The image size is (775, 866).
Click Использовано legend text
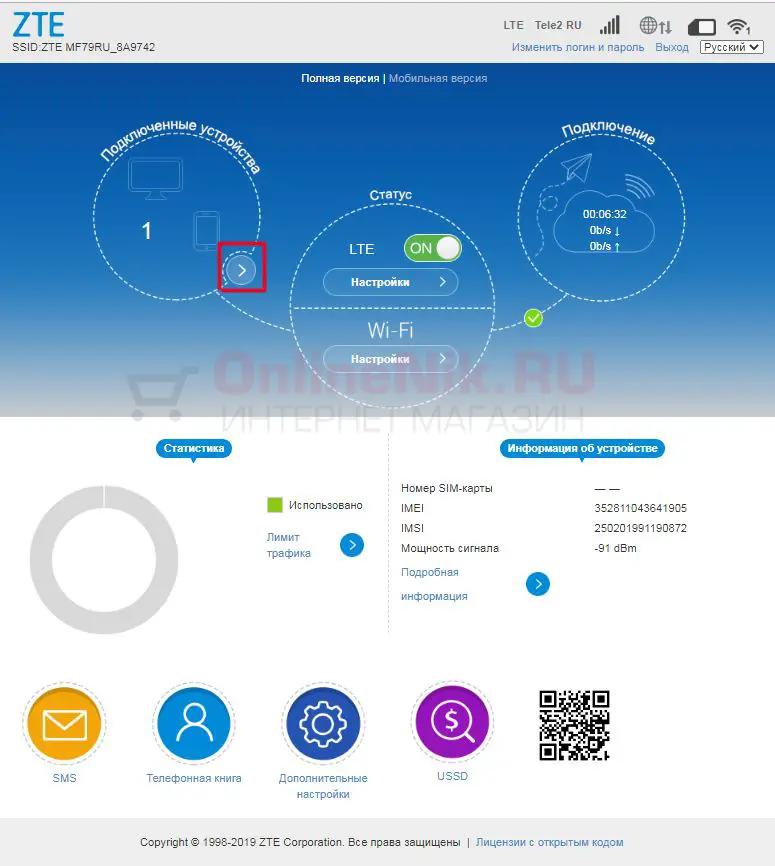325,505
